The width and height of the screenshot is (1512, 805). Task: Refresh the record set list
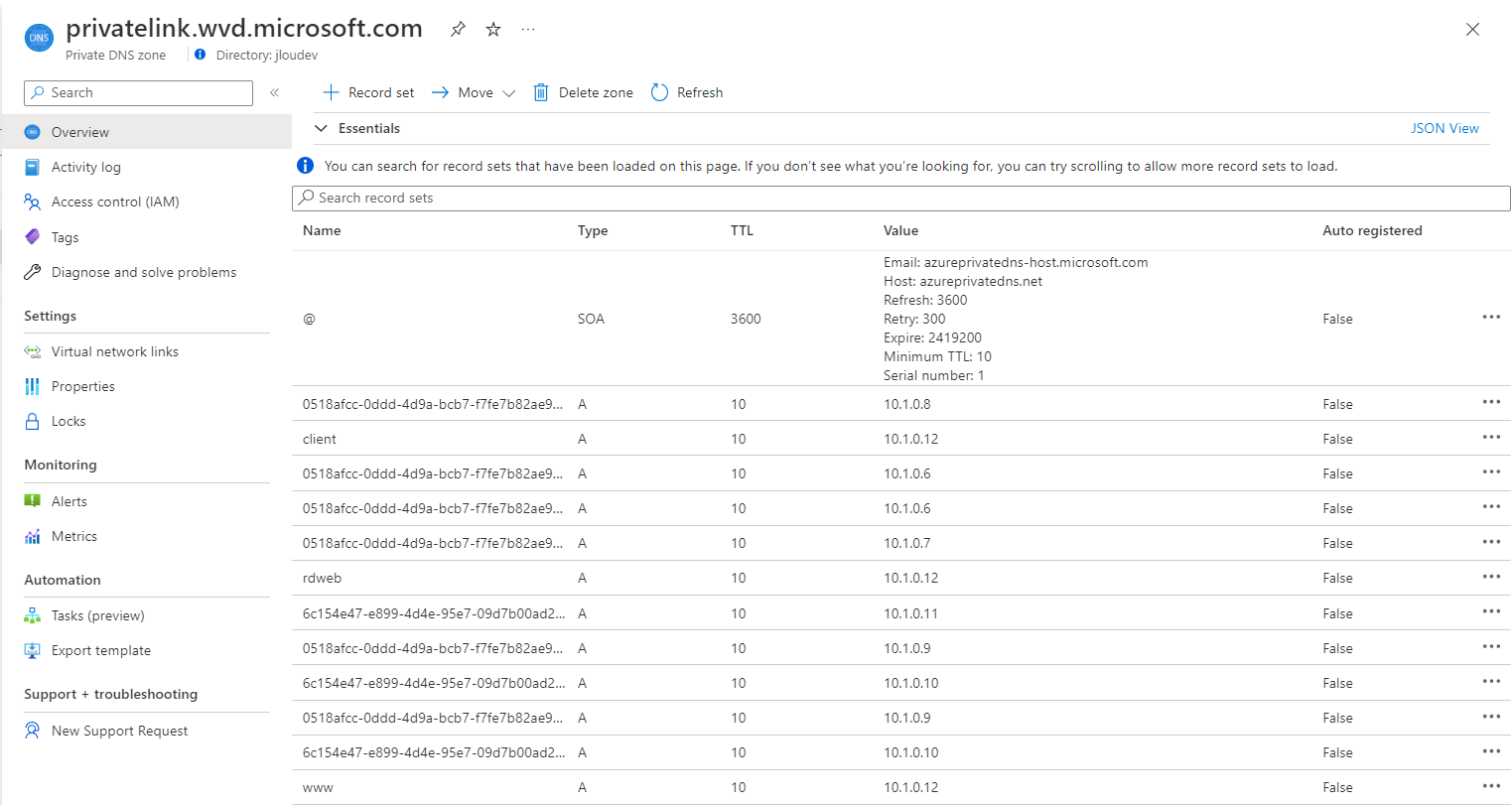coord(687,92)
